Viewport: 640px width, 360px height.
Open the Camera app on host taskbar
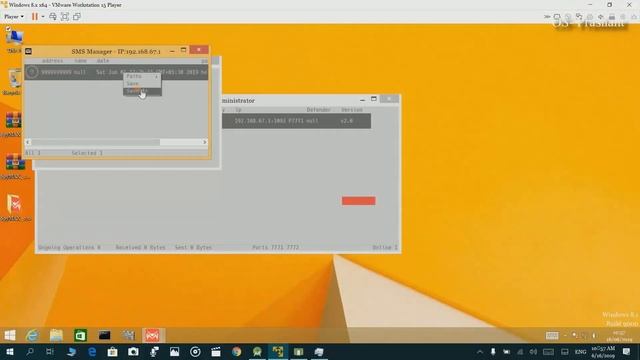click(133, 352)
